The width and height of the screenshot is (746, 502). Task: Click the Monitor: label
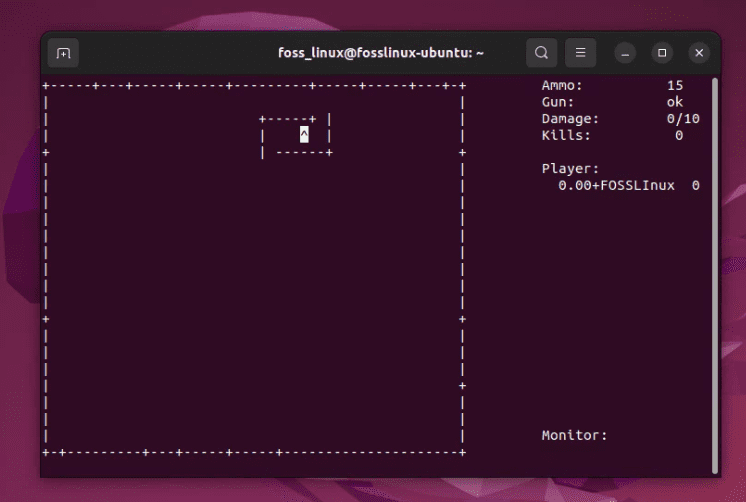tap(574, 435)
